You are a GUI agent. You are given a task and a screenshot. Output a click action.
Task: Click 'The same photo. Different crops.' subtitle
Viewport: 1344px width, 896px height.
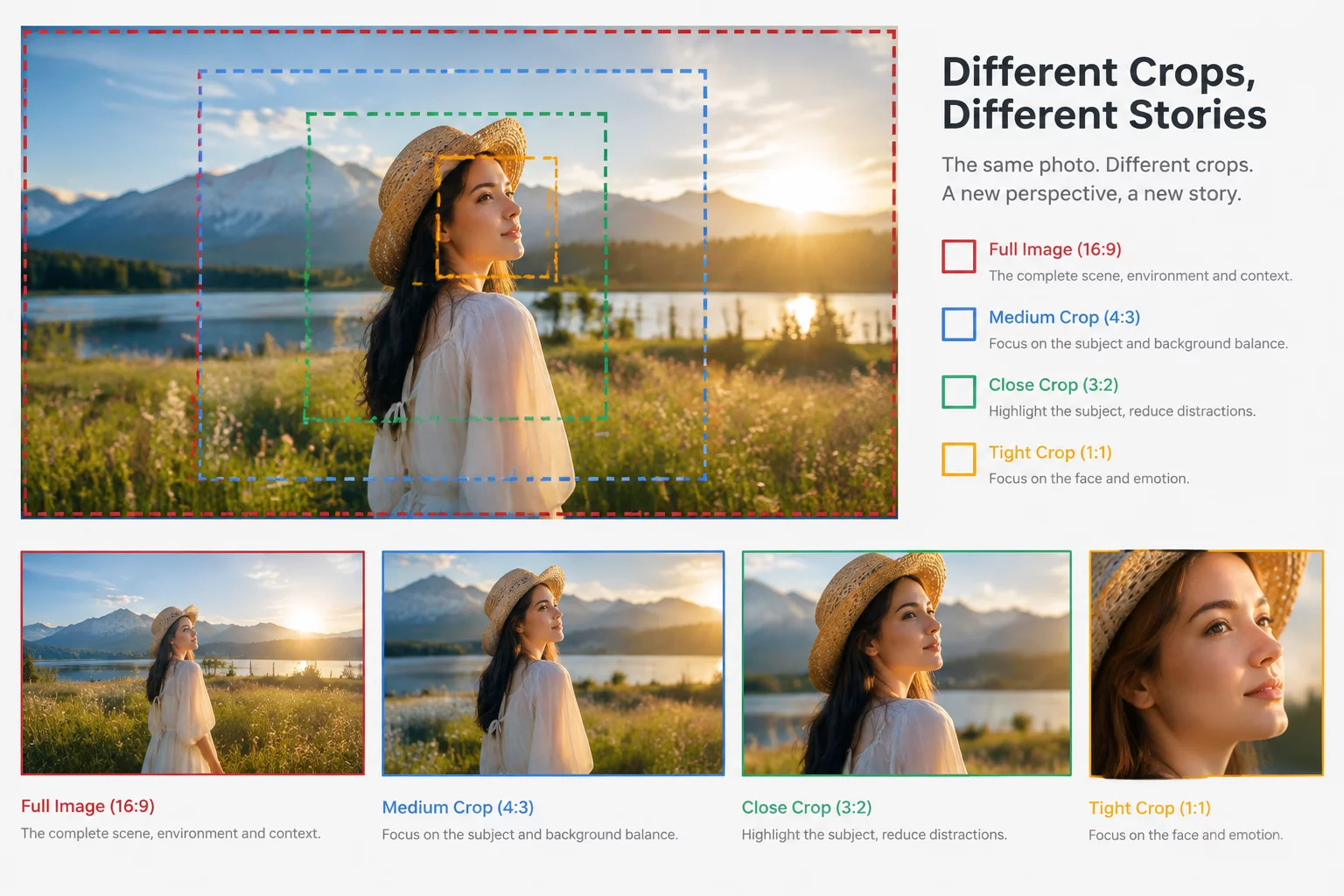(x=1097, y=164)
